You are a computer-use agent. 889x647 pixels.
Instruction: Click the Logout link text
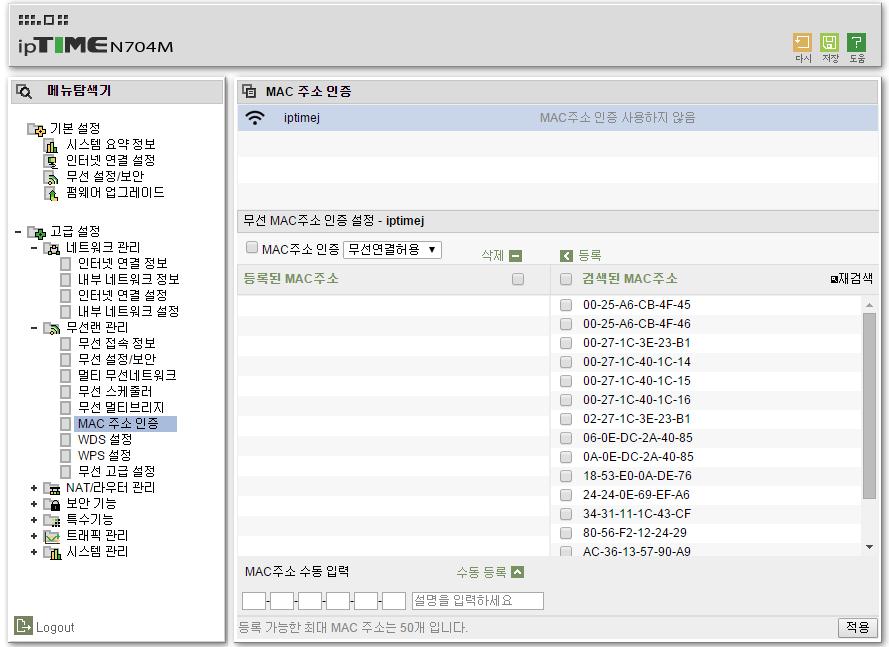click(55, 627)
